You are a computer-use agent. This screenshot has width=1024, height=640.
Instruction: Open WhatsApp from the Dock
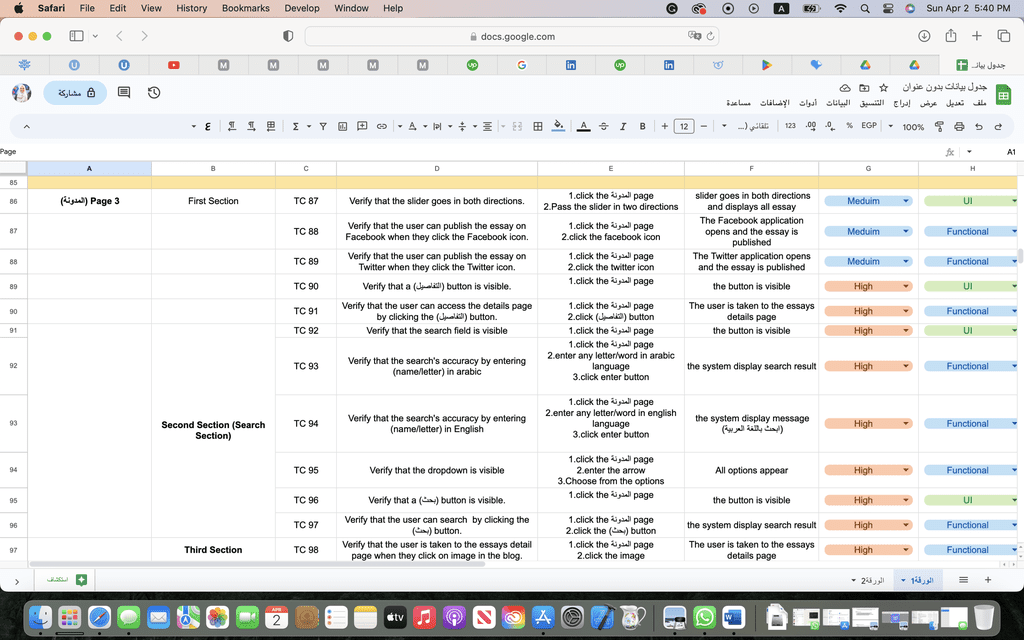pyautogui.click(x=704, y=617)
